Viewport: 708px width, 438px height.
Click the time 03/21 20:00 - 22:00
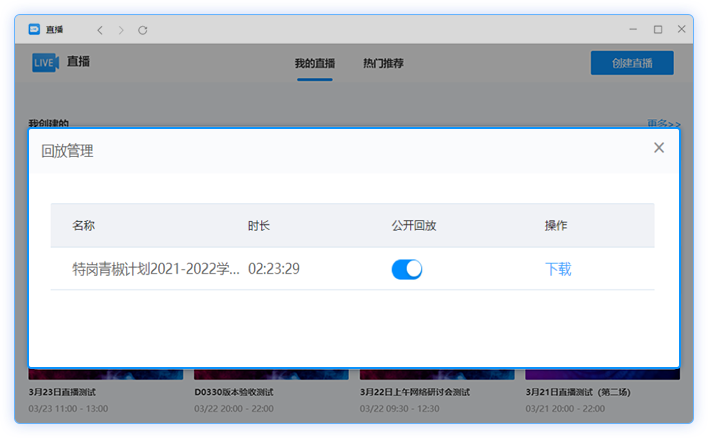[x=565, y=409]
